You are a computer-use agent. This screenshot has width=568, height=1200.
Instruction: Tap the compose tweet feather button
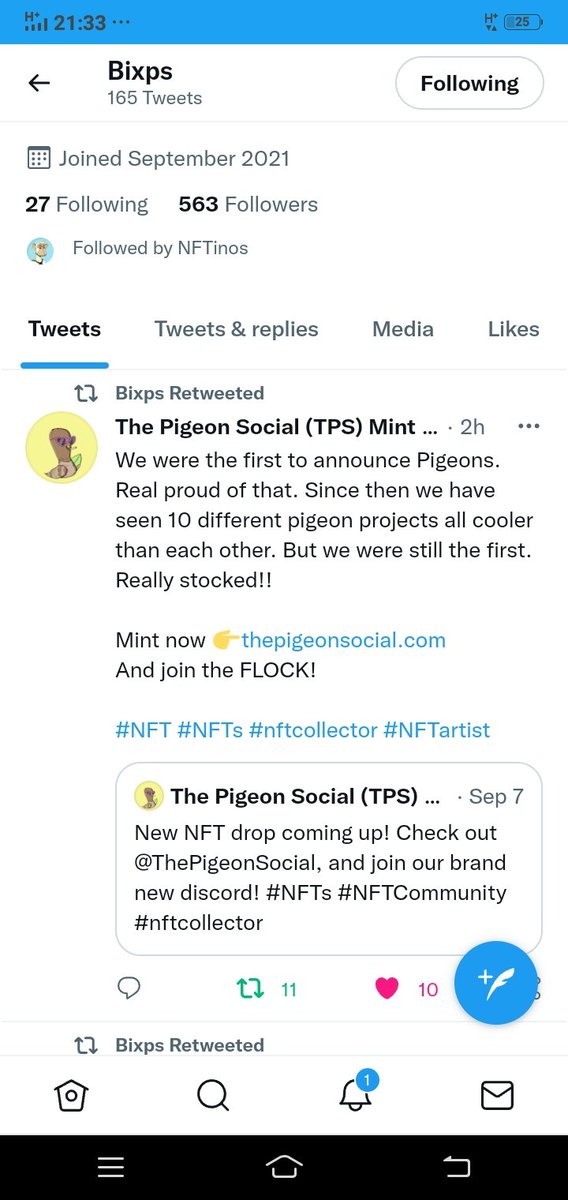[x=496, y=983]
